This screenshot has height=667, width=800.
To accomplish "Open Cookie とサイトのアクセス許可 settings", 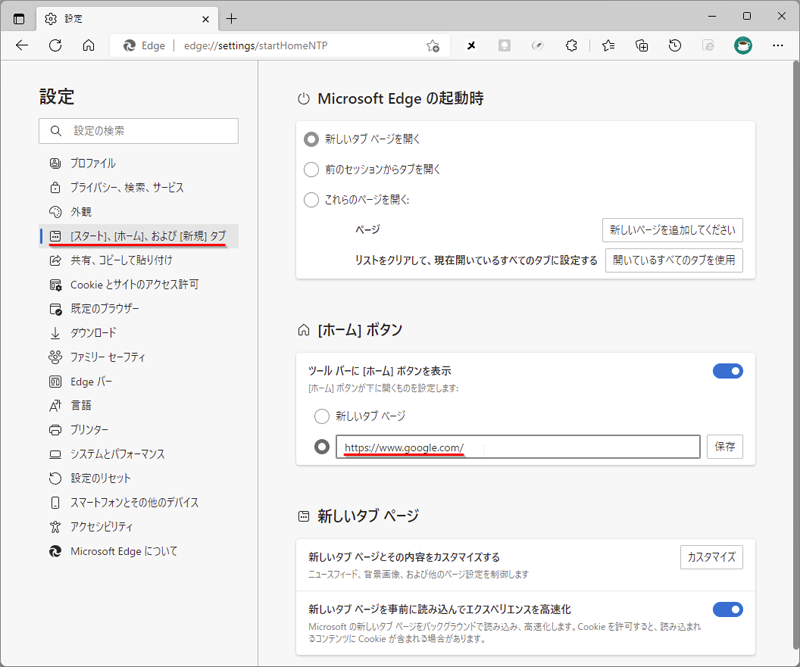I will tap(138, 284).
